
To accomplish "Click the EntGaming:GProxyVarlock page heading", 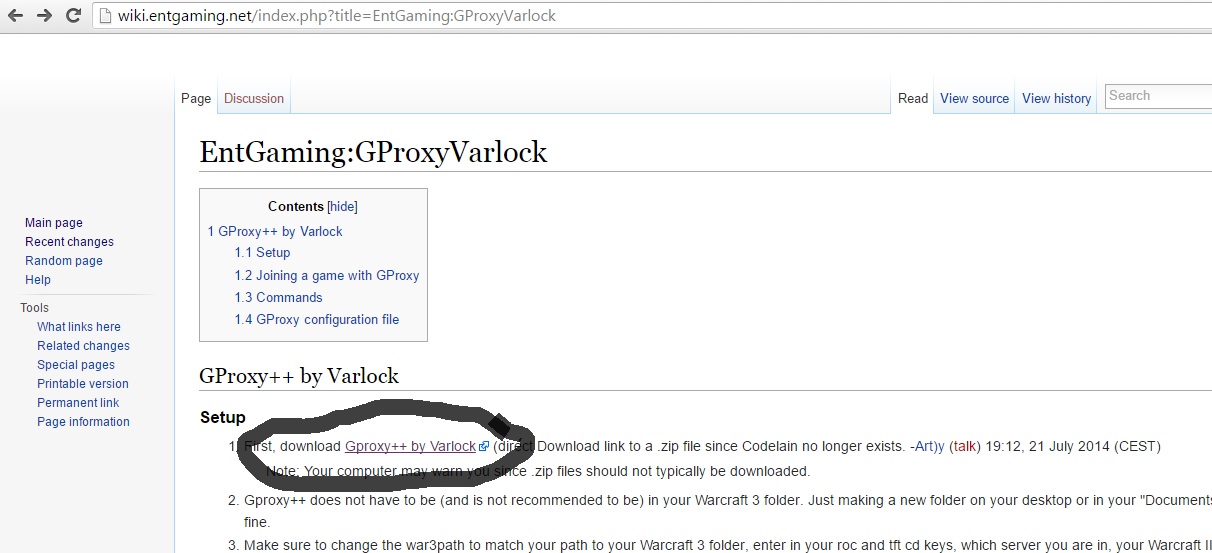I will tap(373, 152).
